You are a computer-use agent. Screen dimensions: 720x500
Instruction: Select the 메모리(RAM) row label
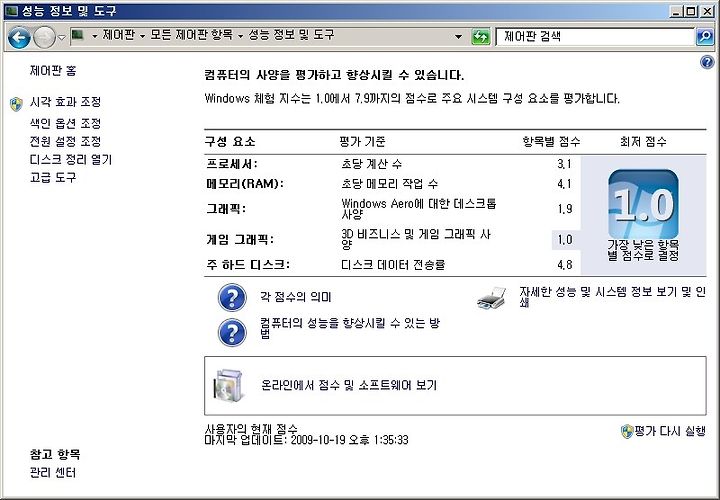coord(244,184)
